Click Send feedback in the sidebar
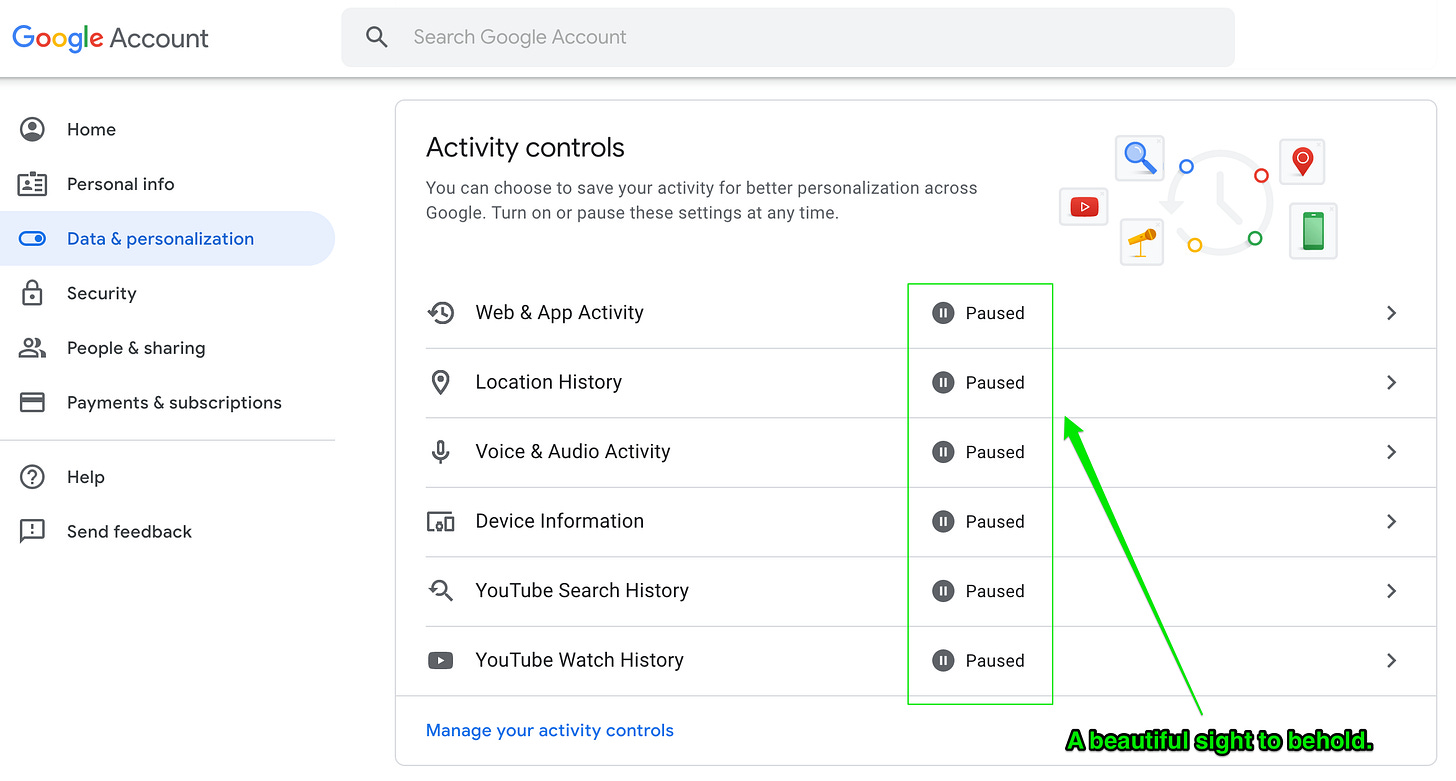Image resolution: width=1456 pixels, height=781 pixels. (129, 531)
